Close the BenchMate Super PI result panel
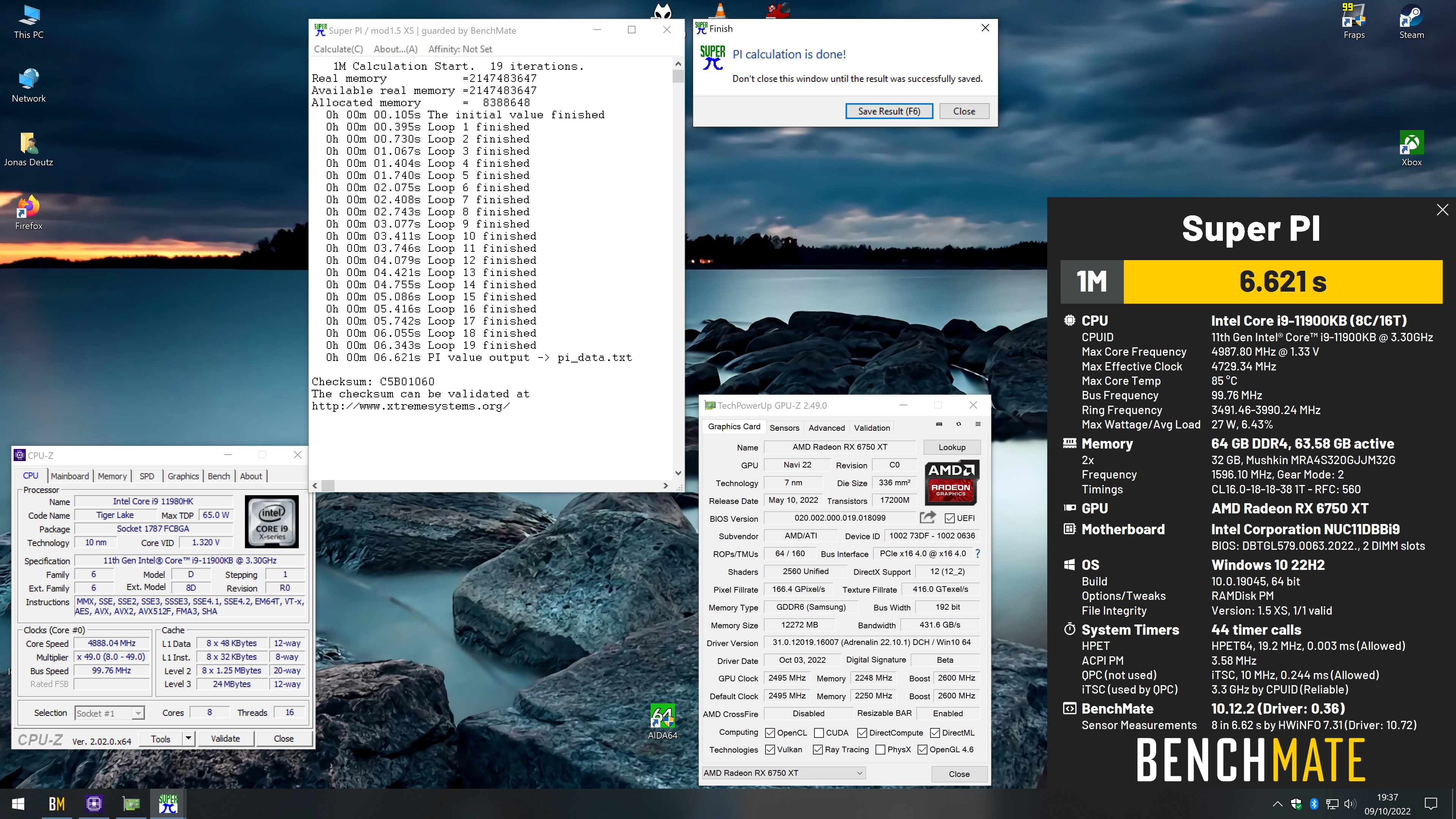This screenshot has height=819, width=1456. pyautogui.click(x=1442, y=210)
